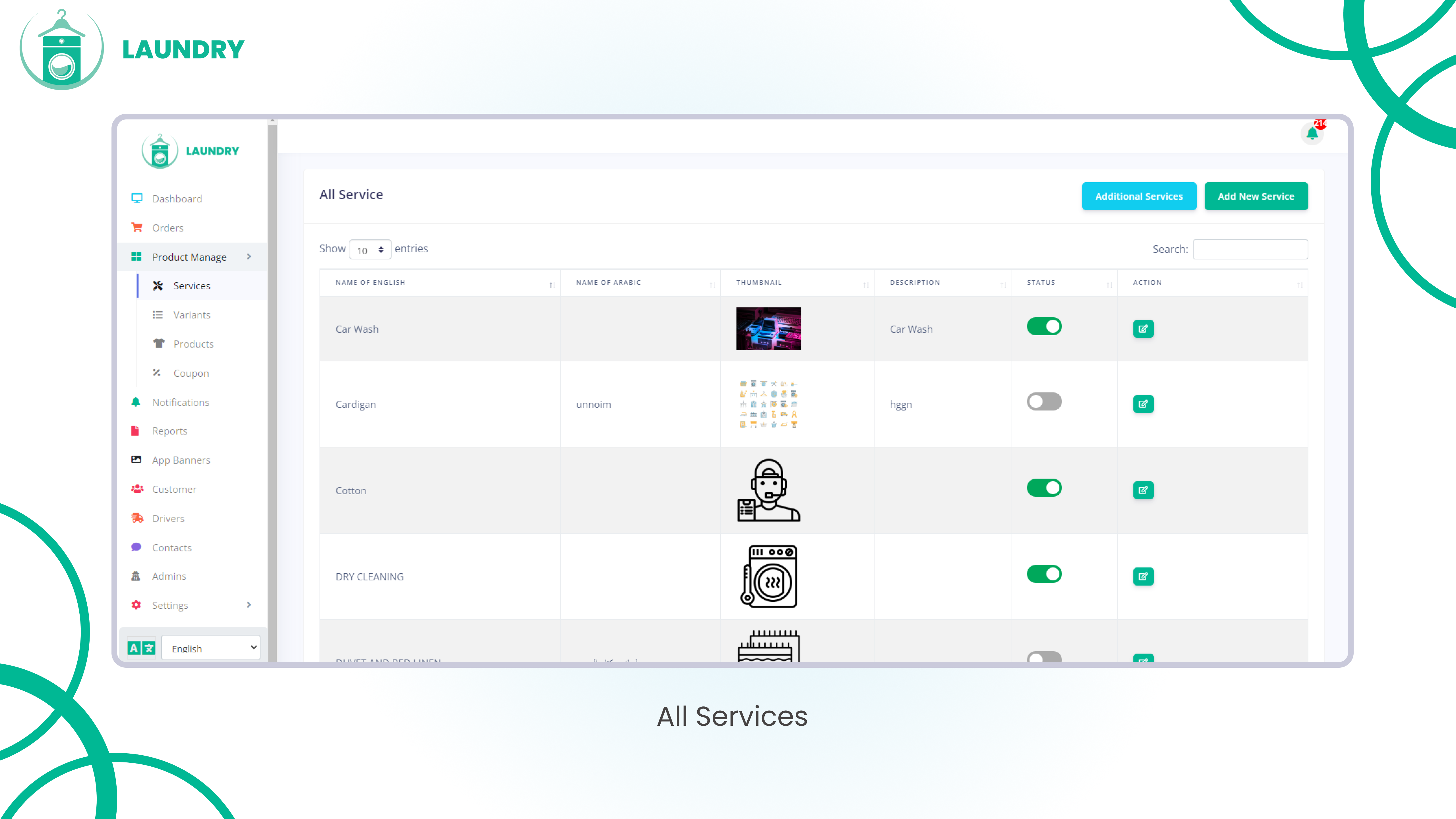Screen dimensions: 1456x819
Task: Go to the Customer menu item
Action: (174, 489)
